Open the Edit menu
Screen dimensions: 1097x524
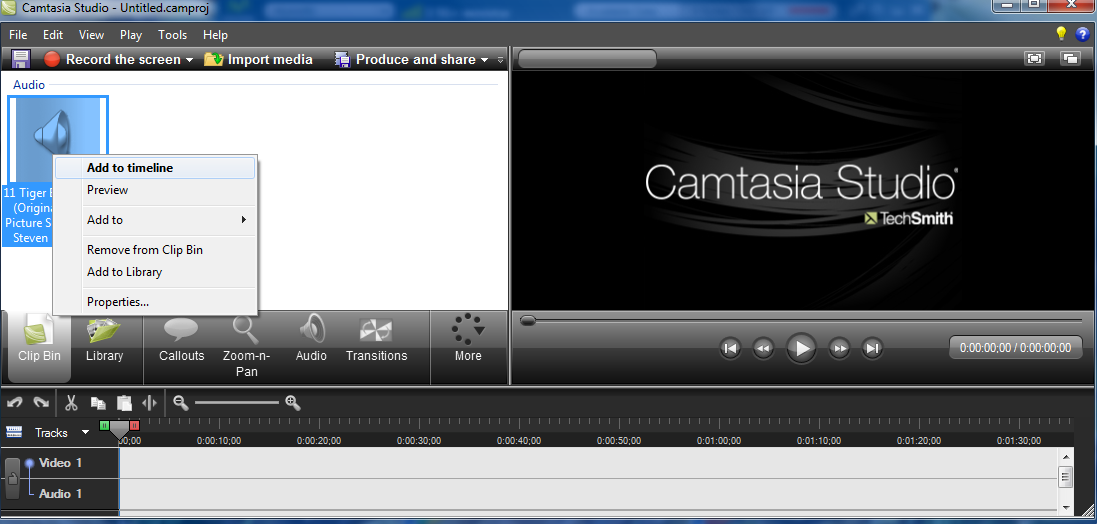pyautogui.click(x=52, y=34)
